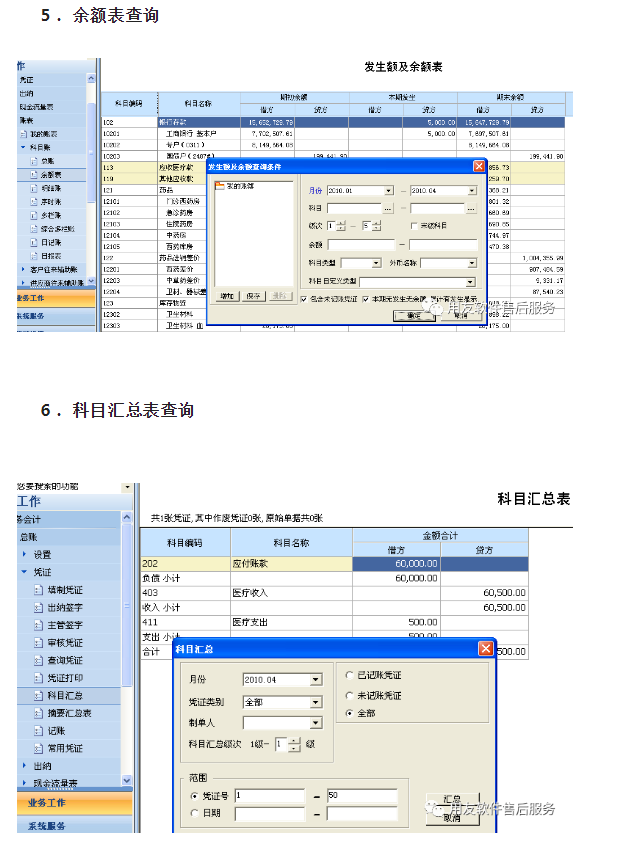Open the 科目类型 dropdown
This screenshot has width=620, height=868.
tap(376, 263)
